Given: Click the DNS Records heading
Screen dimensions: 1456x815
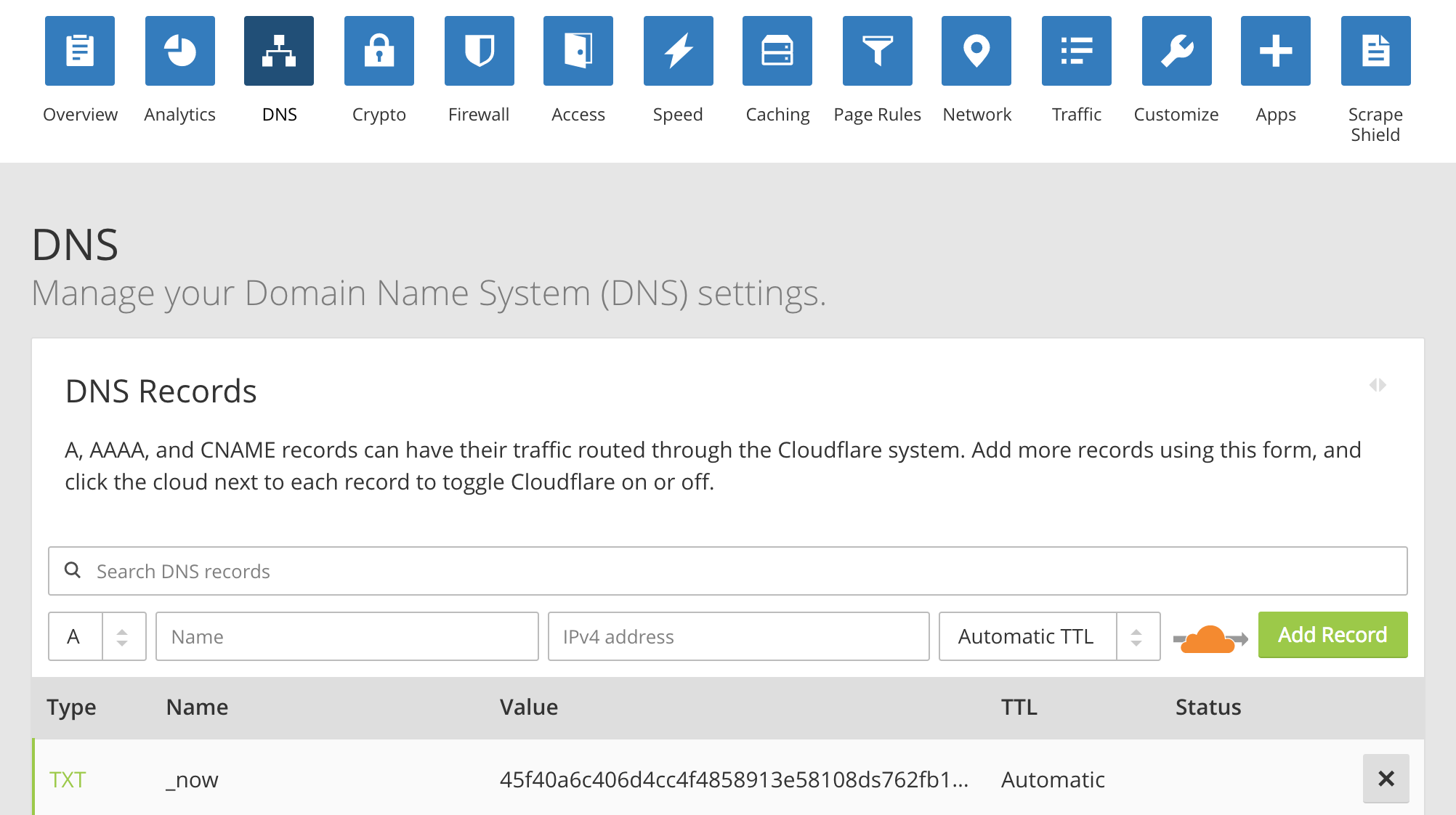Looking at the screenshot, I should click(x=161, y=391).
